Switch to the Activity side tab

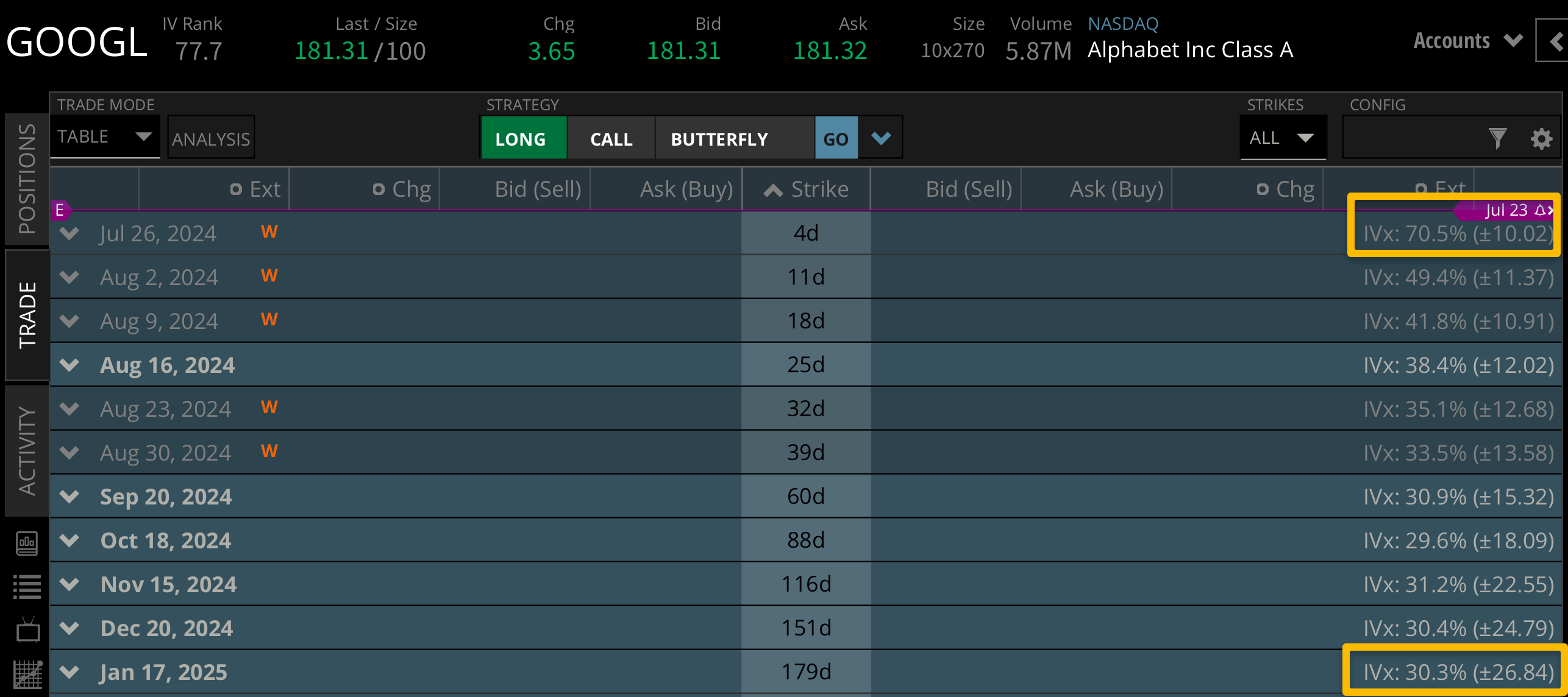[27, 450]
